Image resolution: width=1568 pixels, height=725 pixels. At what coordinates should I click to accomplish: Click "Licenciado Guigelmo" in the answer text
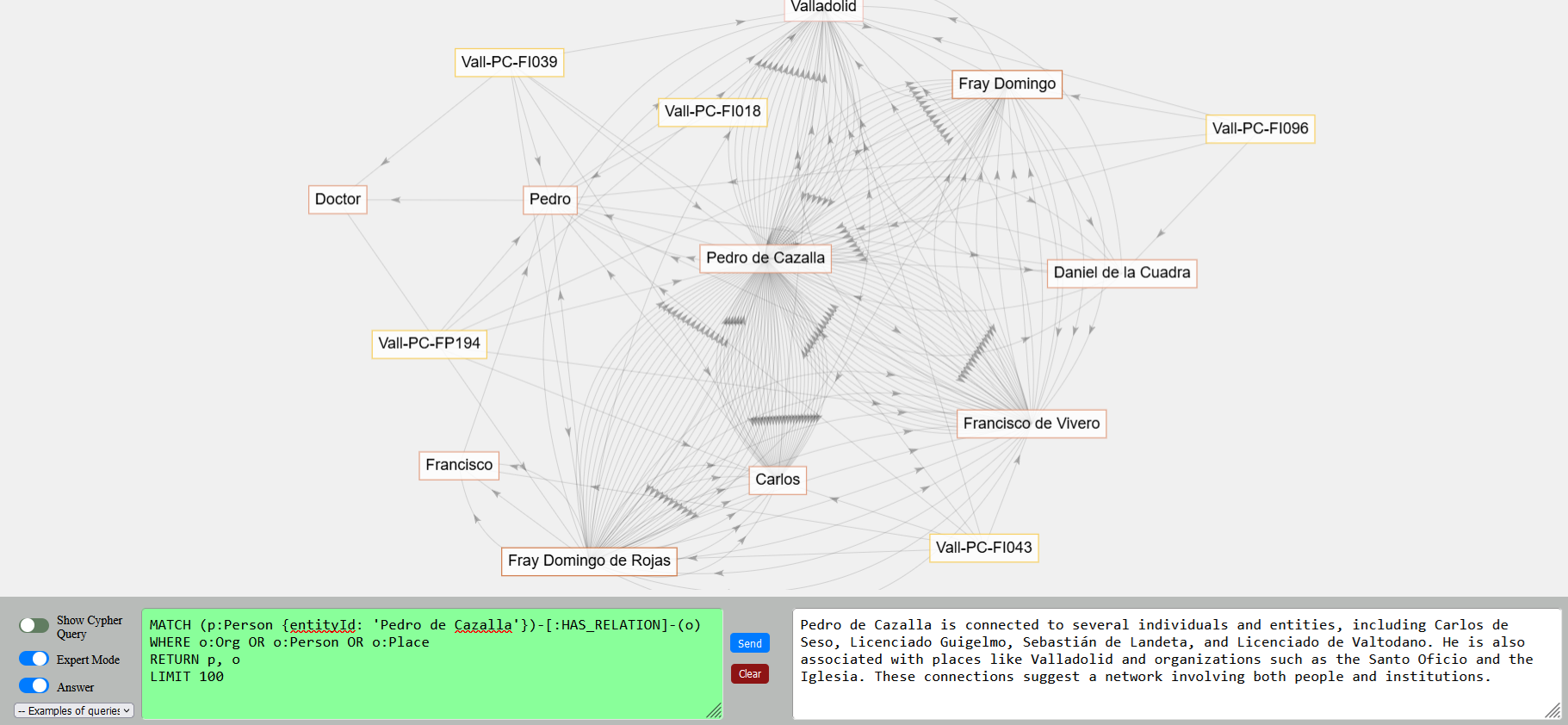pyautogui.click(x=927, y=642)
